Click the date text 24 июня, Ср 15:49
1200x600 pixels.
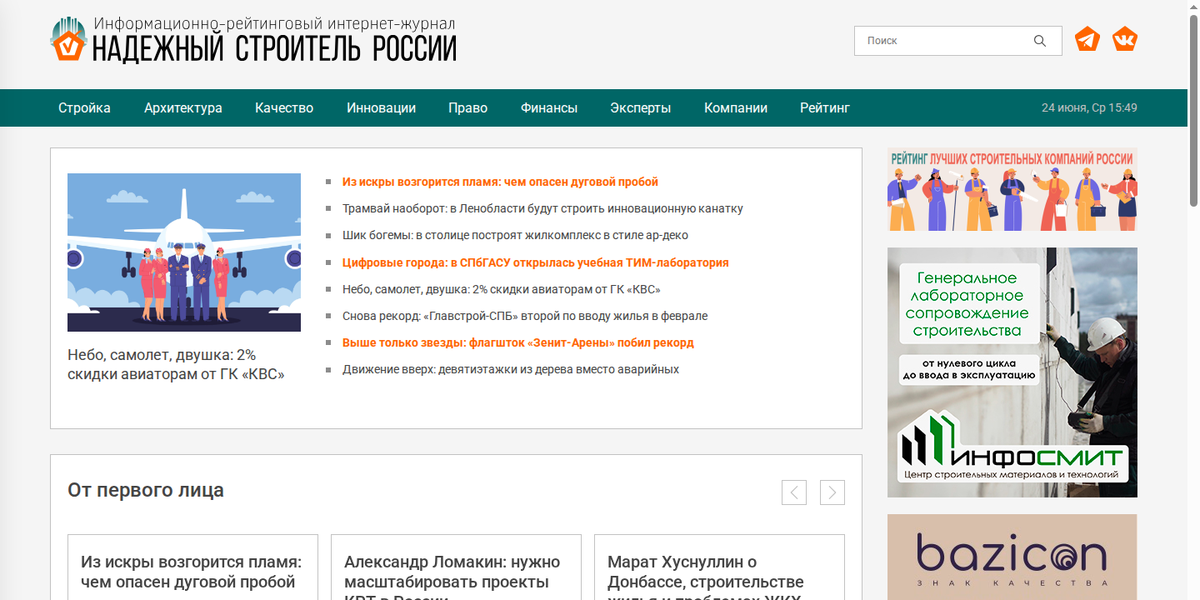tap(1089, 108)
